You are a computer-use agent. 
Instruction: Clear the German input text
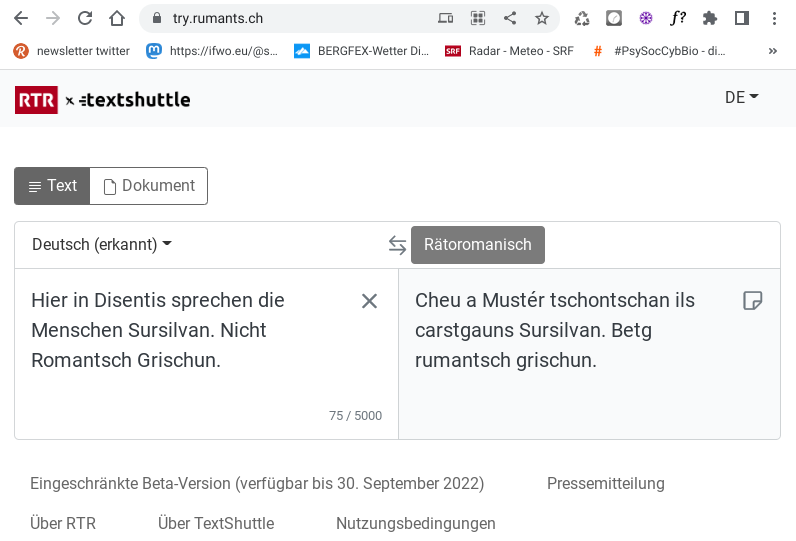tap(369, 301)
